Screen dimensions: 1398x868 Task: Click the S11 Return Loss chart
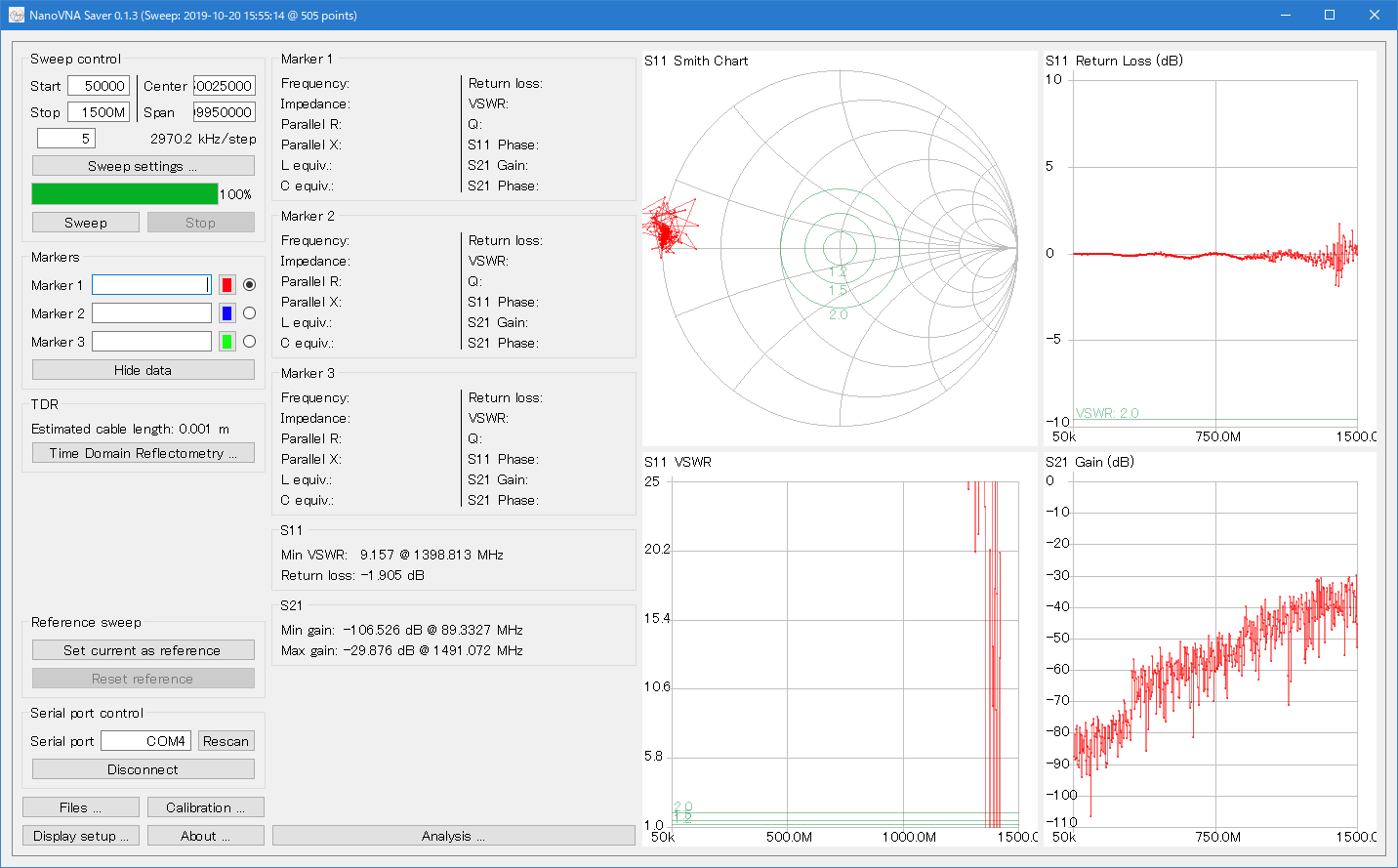1210,248
